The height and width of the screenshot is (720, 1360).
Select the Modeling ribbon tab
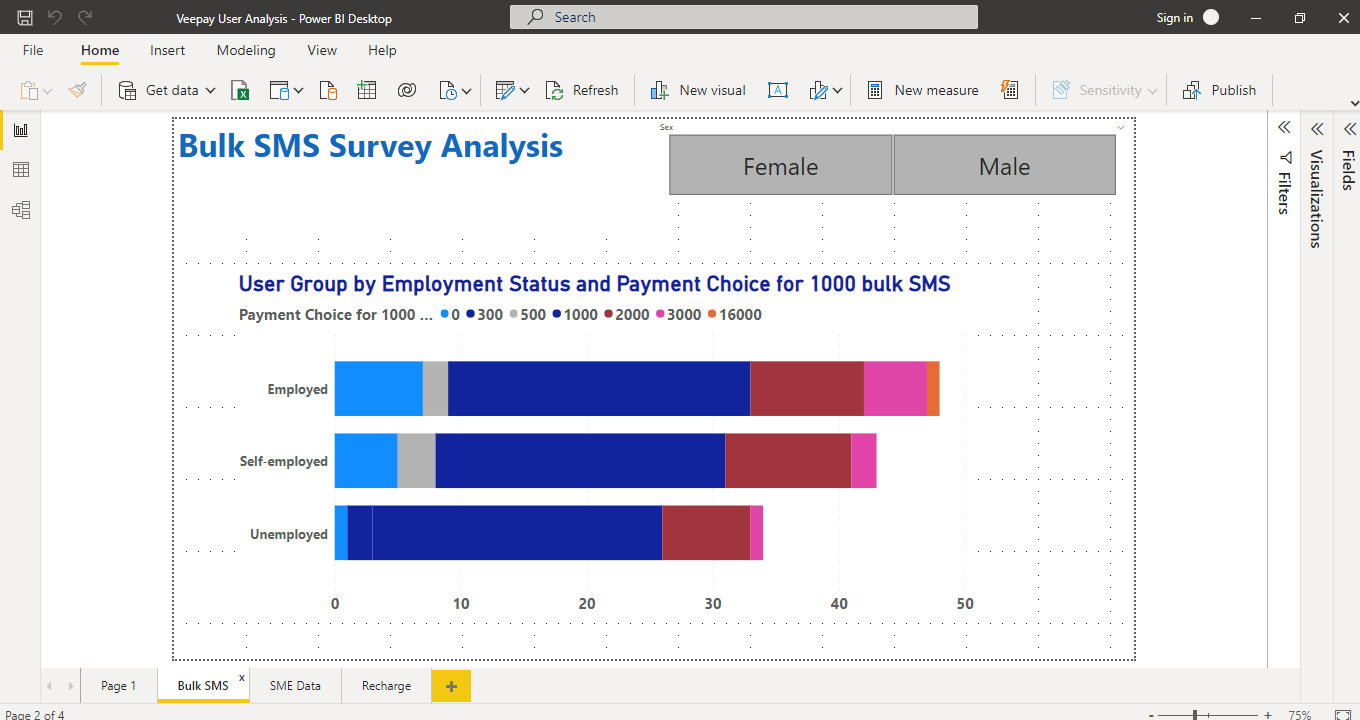(246, 50)
